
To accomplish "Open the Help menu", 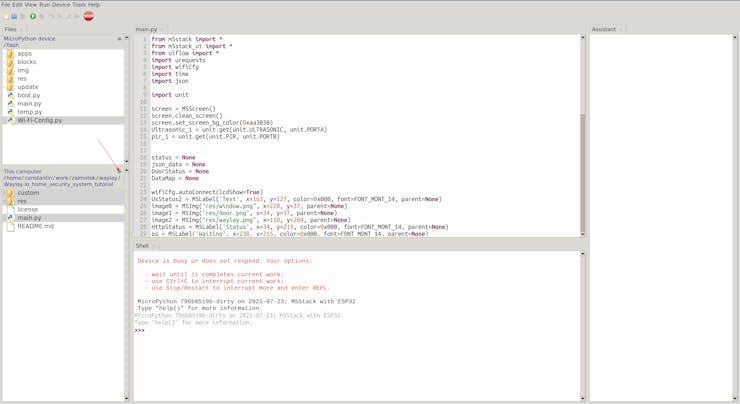I will 94,5.
